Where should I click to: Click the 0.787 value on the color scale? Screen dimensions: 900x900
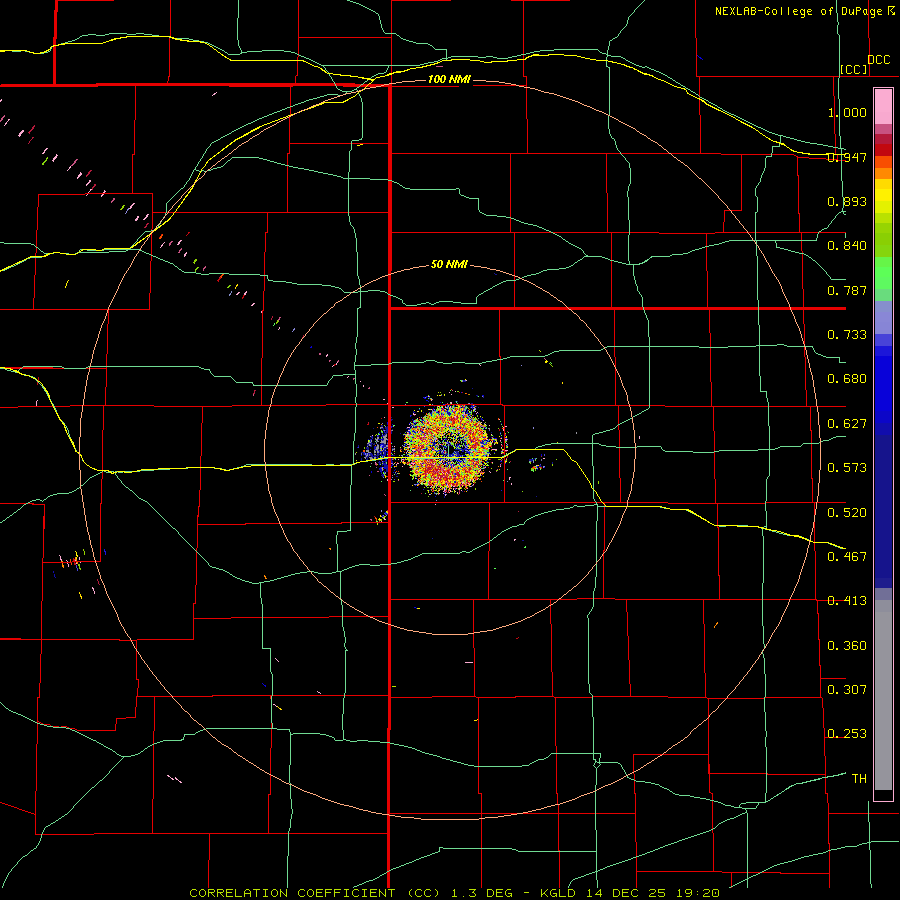[847, 290]
